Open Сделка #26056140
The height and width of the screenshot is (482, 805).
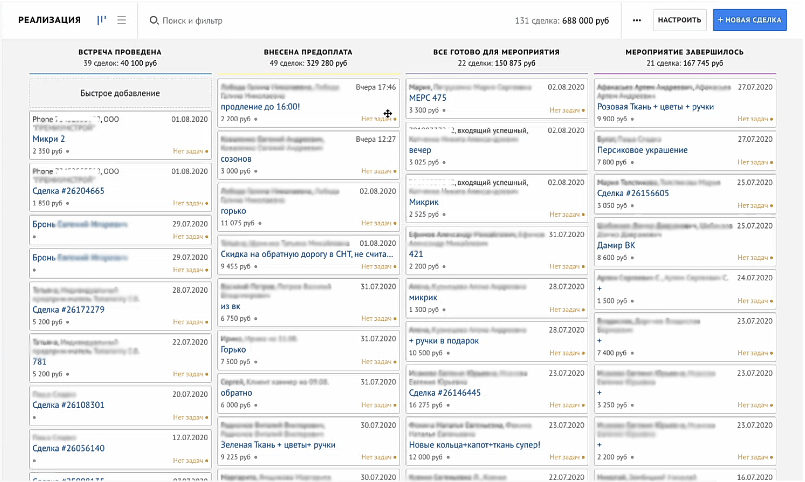68,448
